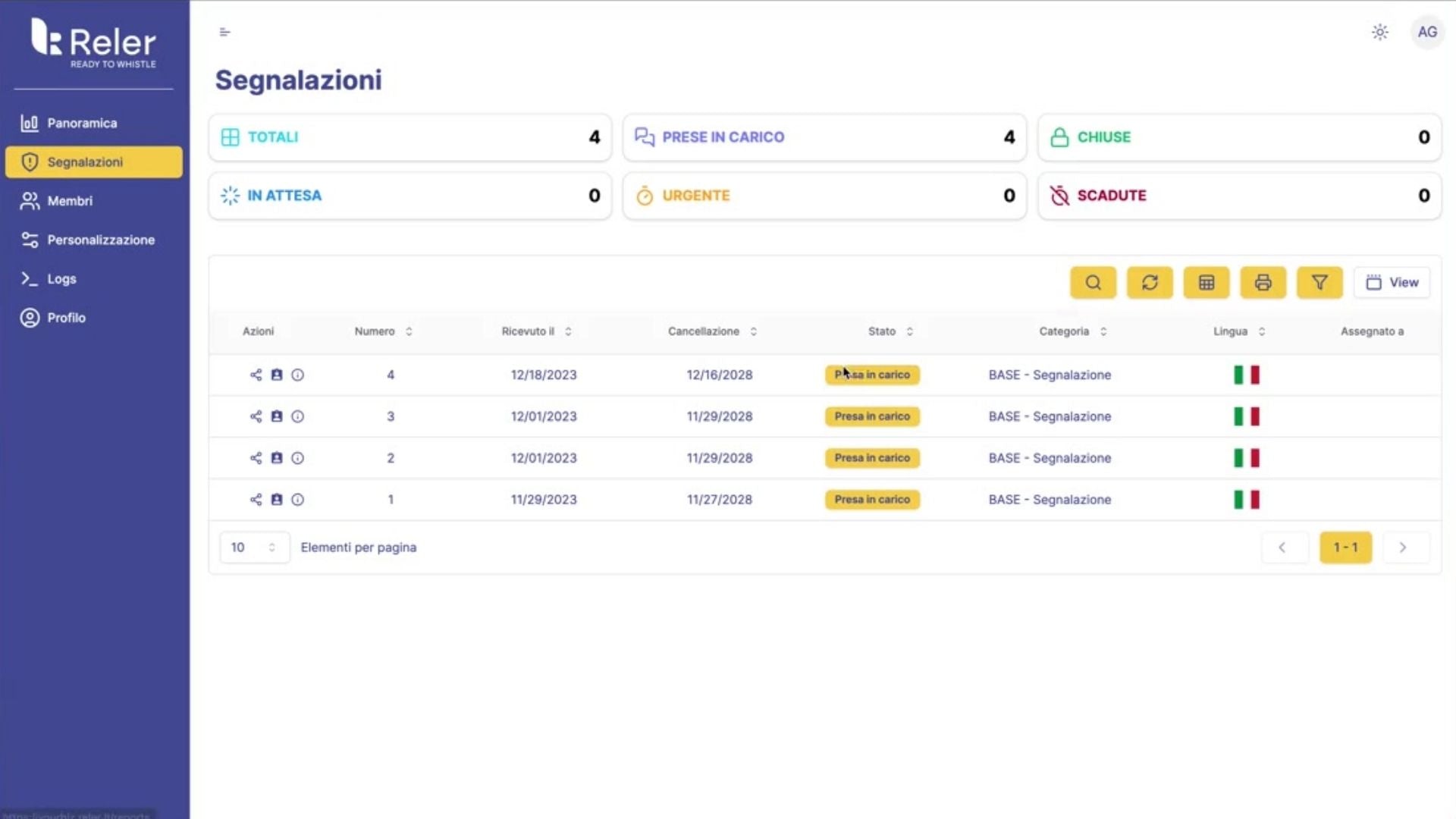Open the AG user avatar
The height and width of the screenshot is (819, 1456).
(x=1426, y=32)
